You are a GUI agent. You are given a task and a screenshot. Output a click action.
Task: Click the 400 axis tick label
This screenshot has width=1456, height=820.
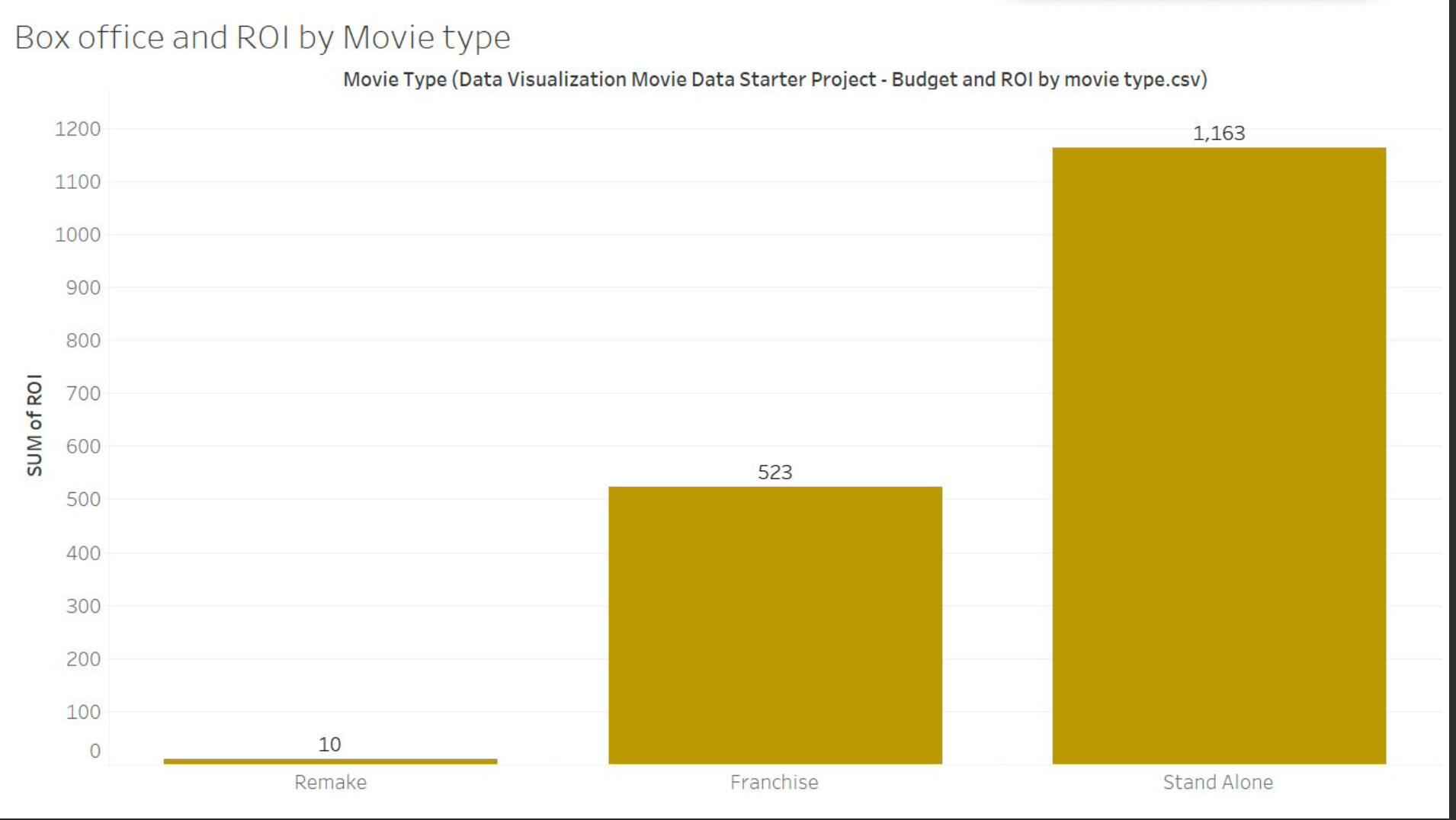point(83,553)
